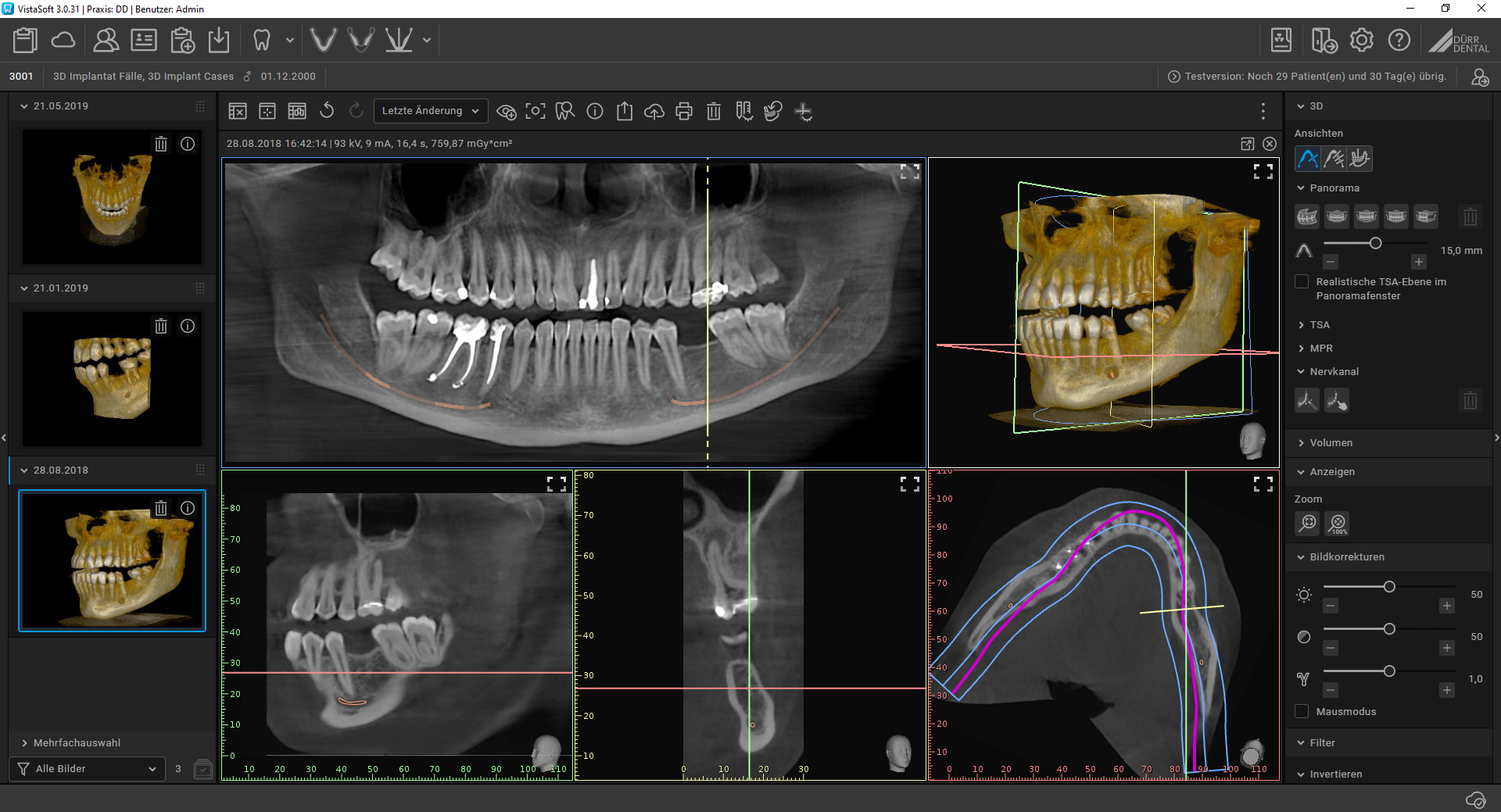This screenshot has width=1501, height=812.
Task: Open the Alle Bilder filter dropdown
Action: 88,769
